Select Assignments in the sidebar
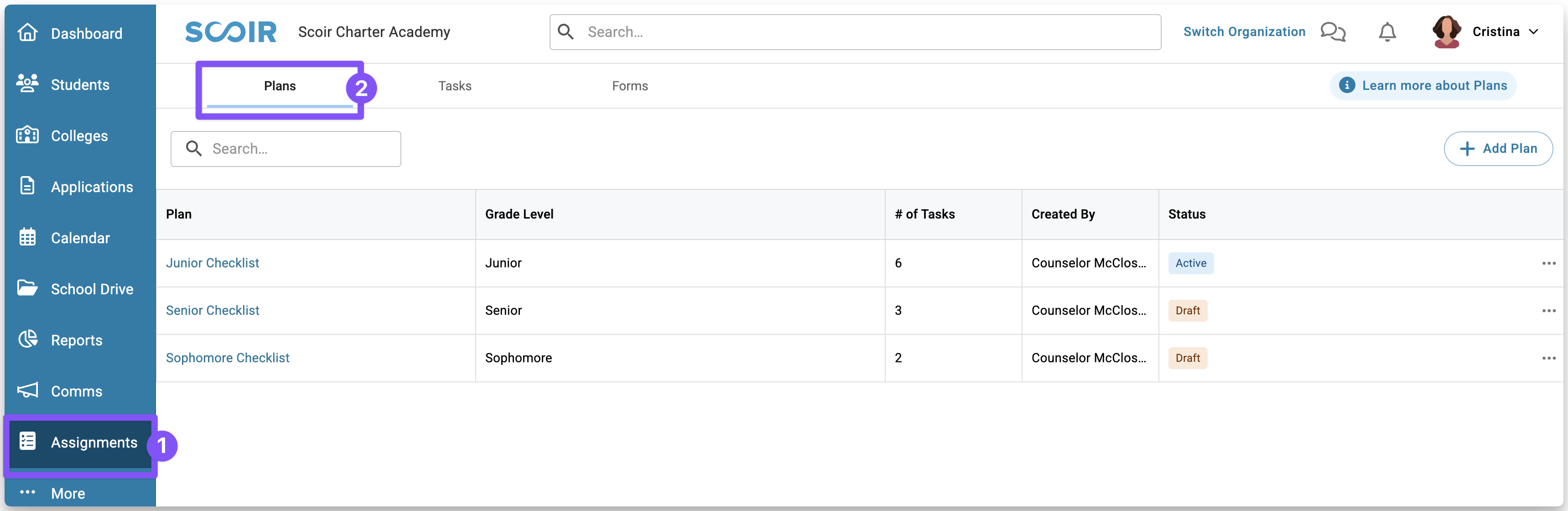 [x=80, y=443]
